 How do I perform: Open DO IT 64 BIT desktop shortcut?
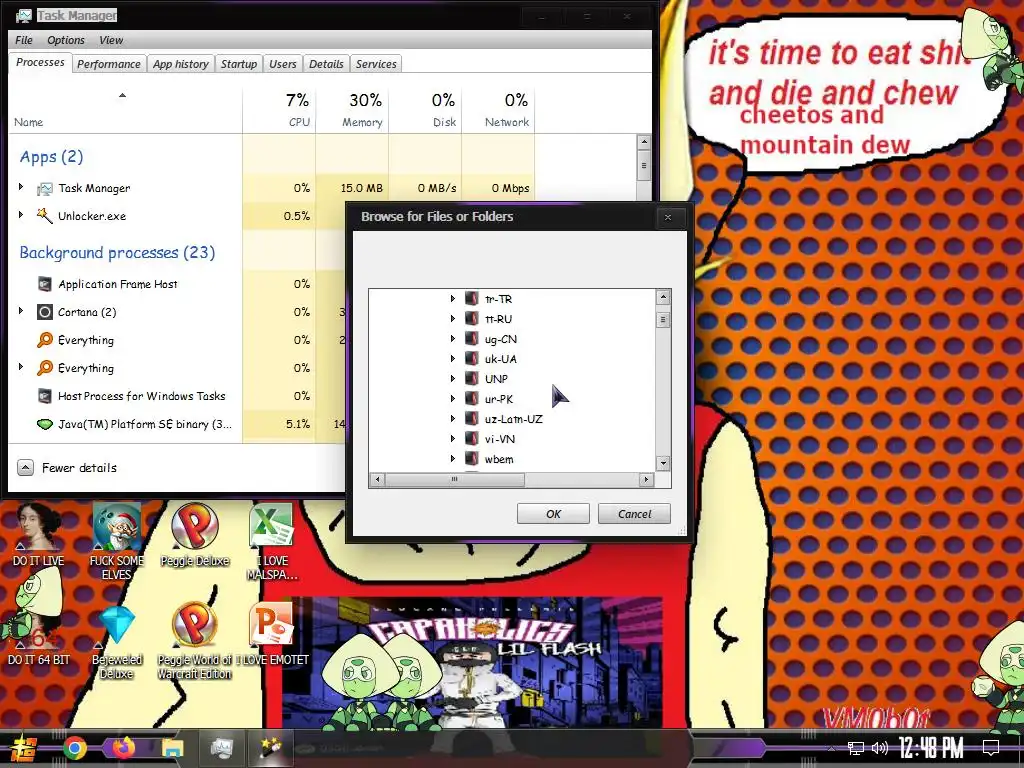(38, 633)
